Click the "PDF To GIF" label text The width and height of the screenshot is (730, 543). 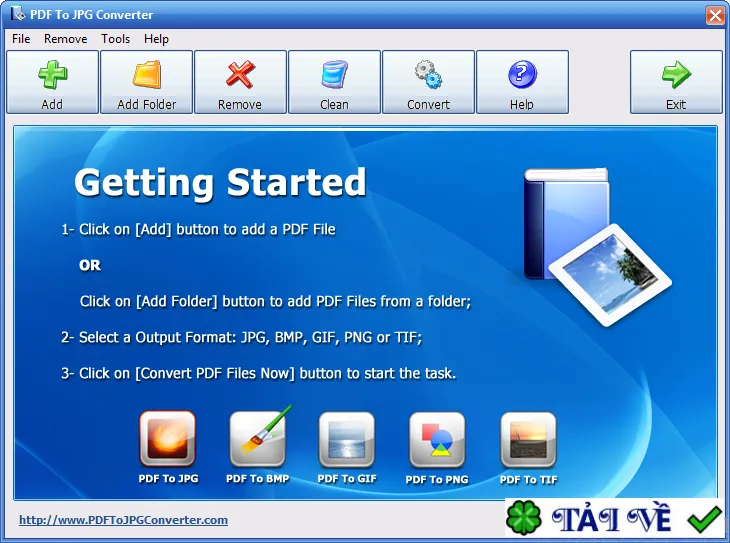coord(347,479)
